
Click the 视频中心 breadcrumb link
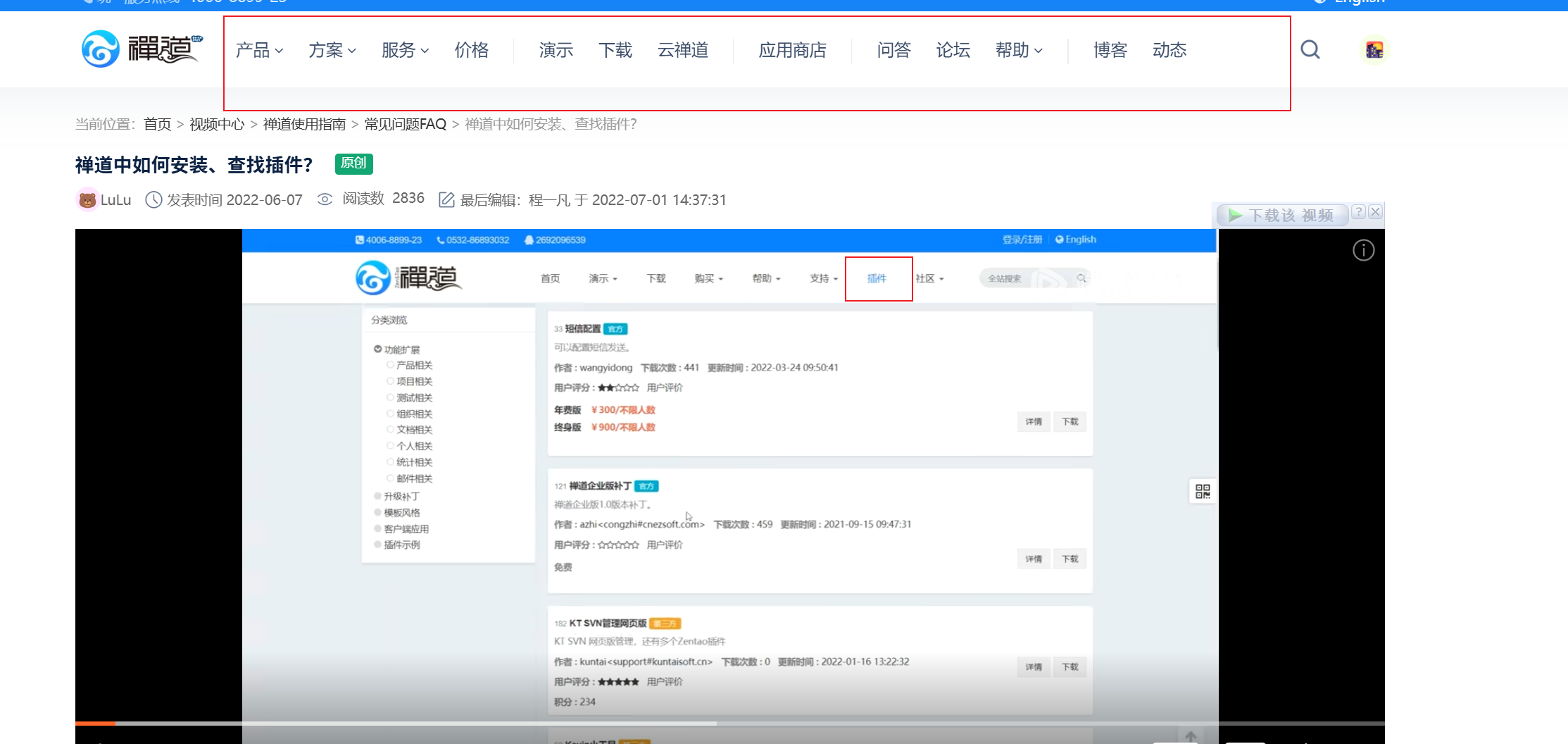(217, 124)
